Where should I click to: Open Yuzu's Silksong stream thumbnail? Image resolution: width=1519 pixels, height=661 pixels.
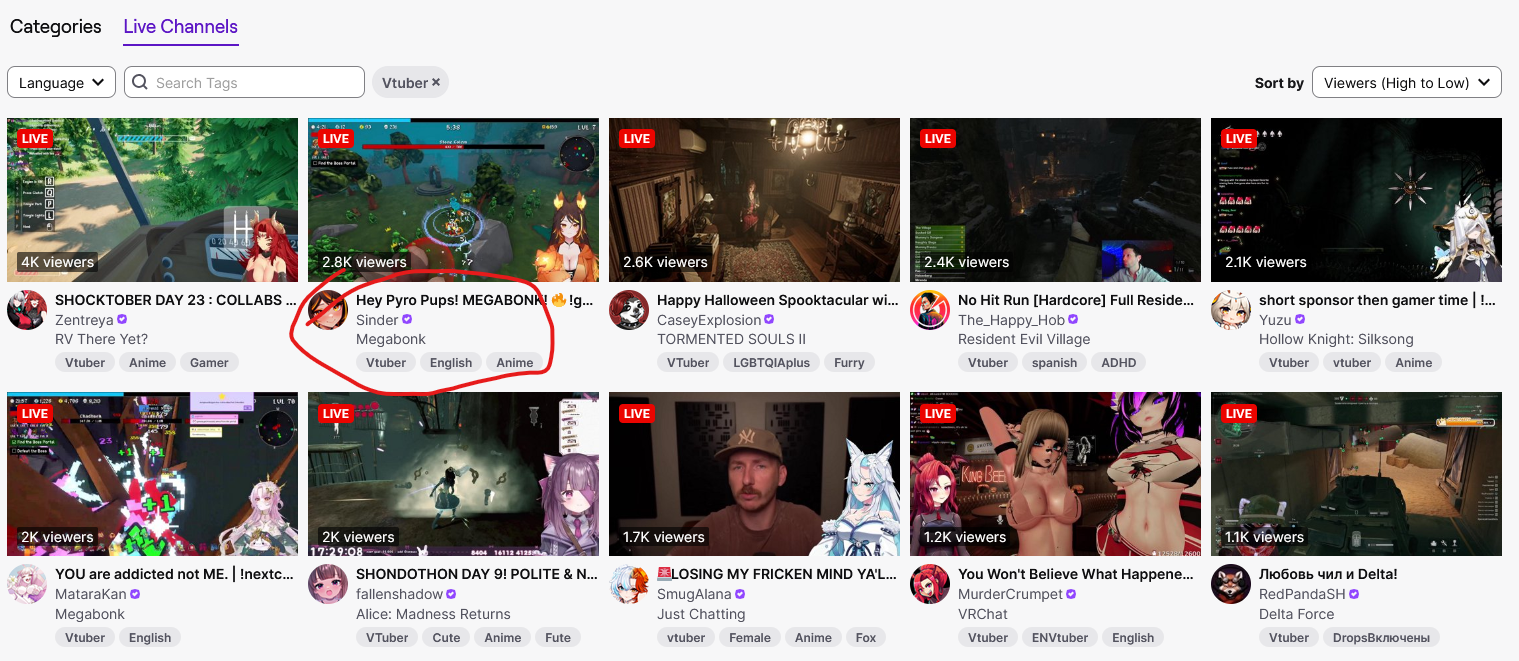(1356, 200)
